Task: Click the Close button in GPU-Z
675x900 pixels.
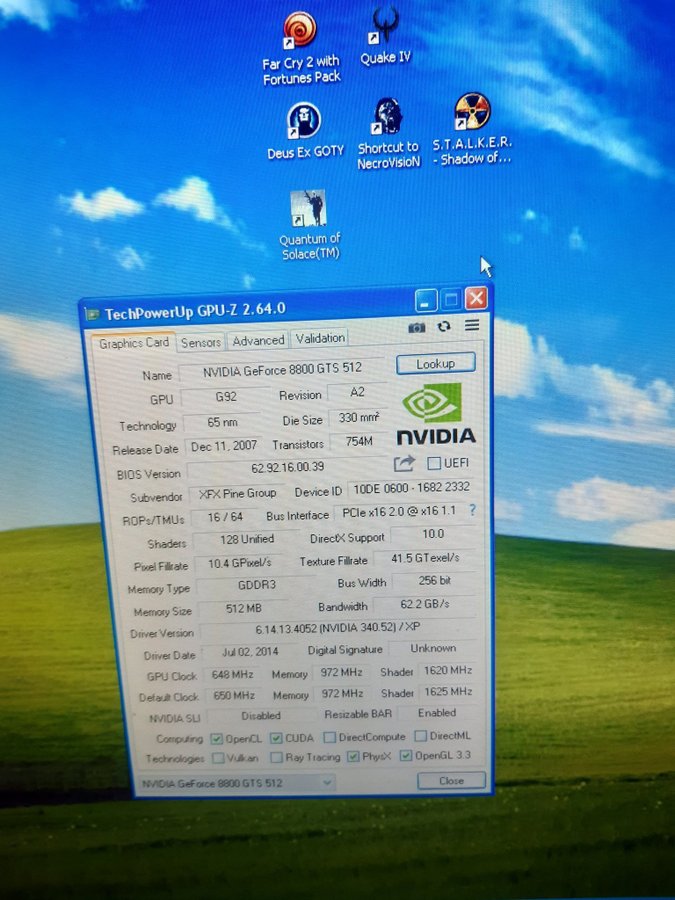Action: pos(451,781)
